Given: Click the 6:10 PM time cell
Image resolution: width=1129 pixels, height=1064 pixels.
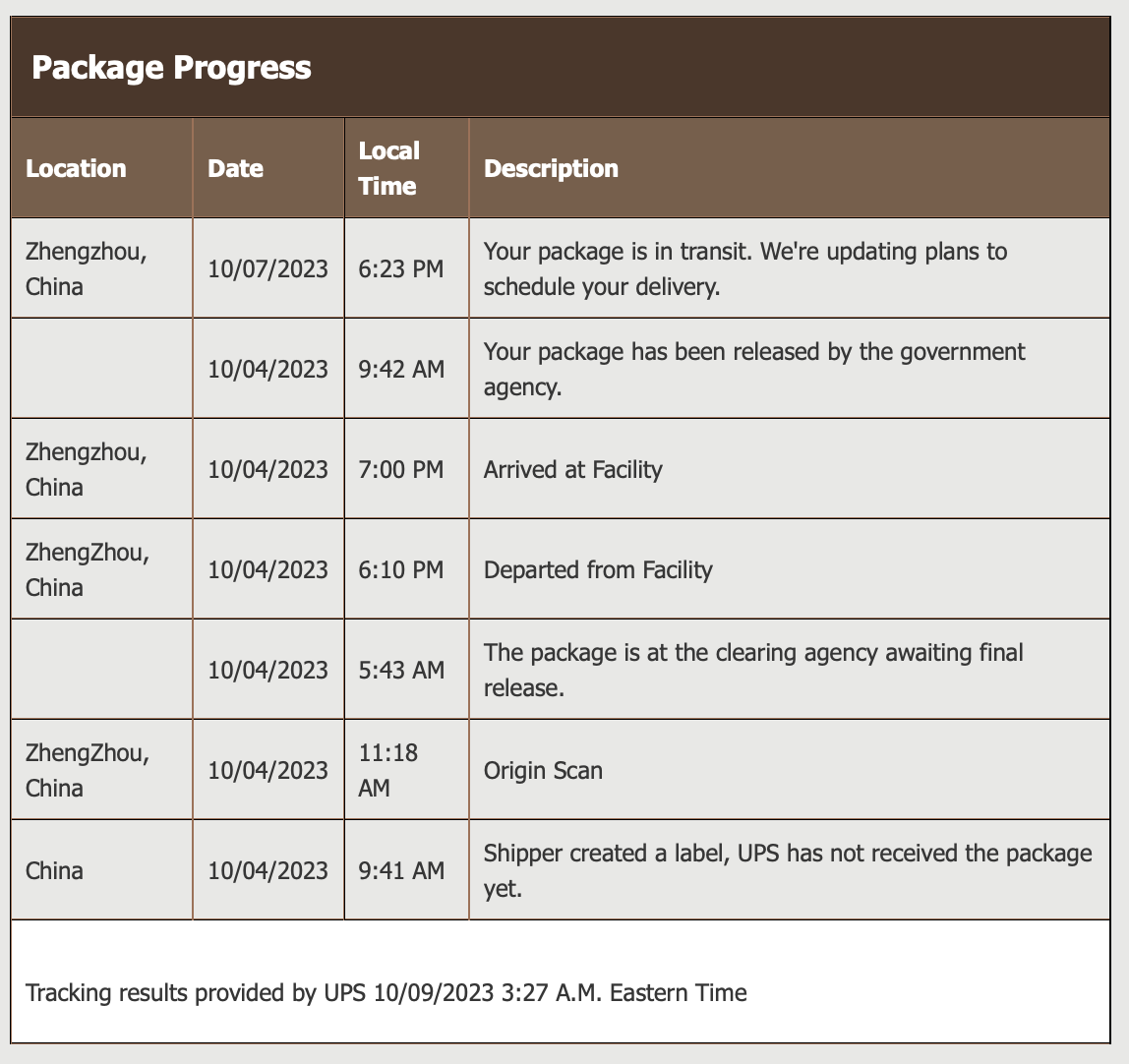Looking at the screenshot, I should click(401, 569).
